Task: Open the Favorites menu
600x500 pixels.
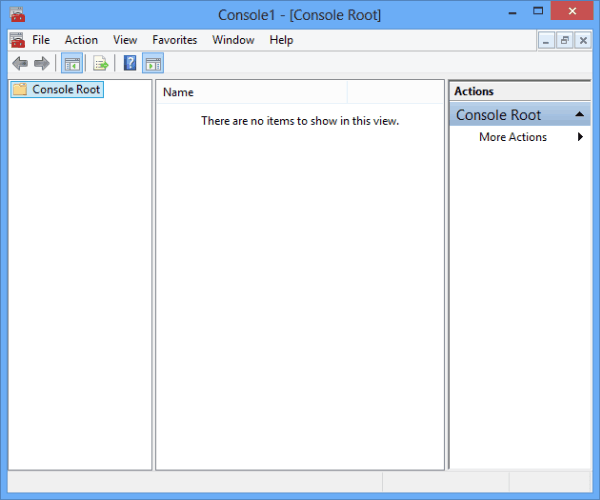Action: [x=174, y=40]
